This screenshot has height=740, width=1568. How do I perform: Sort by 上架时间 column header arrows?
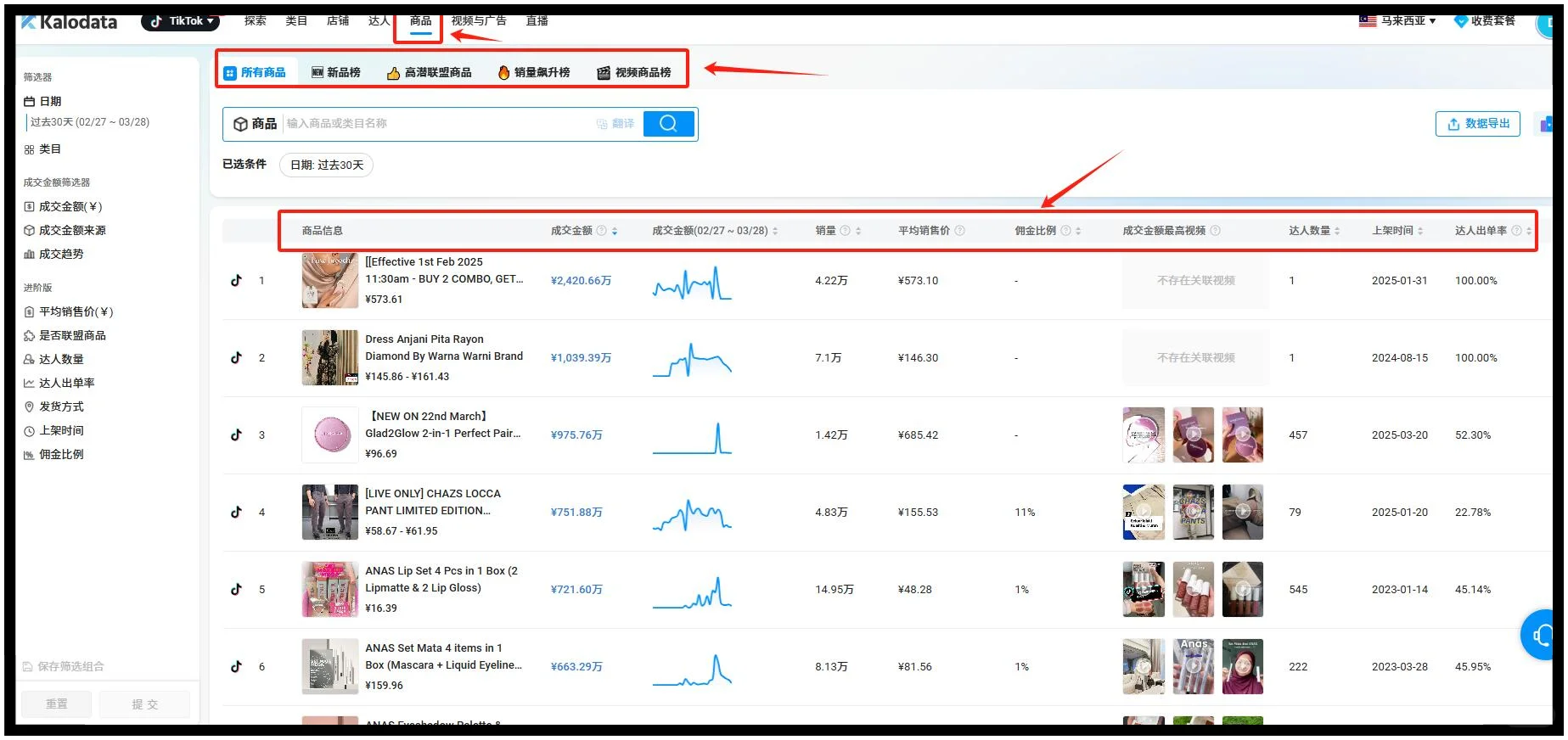click(x=1420, y=231)
